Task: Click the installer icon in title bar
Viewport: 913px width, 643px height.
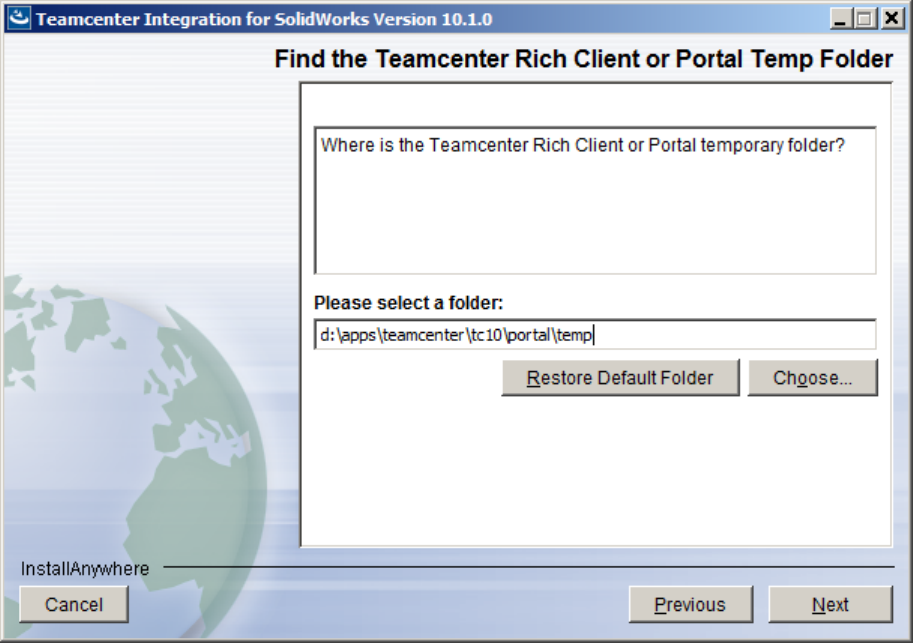Action: click(19, 18)
